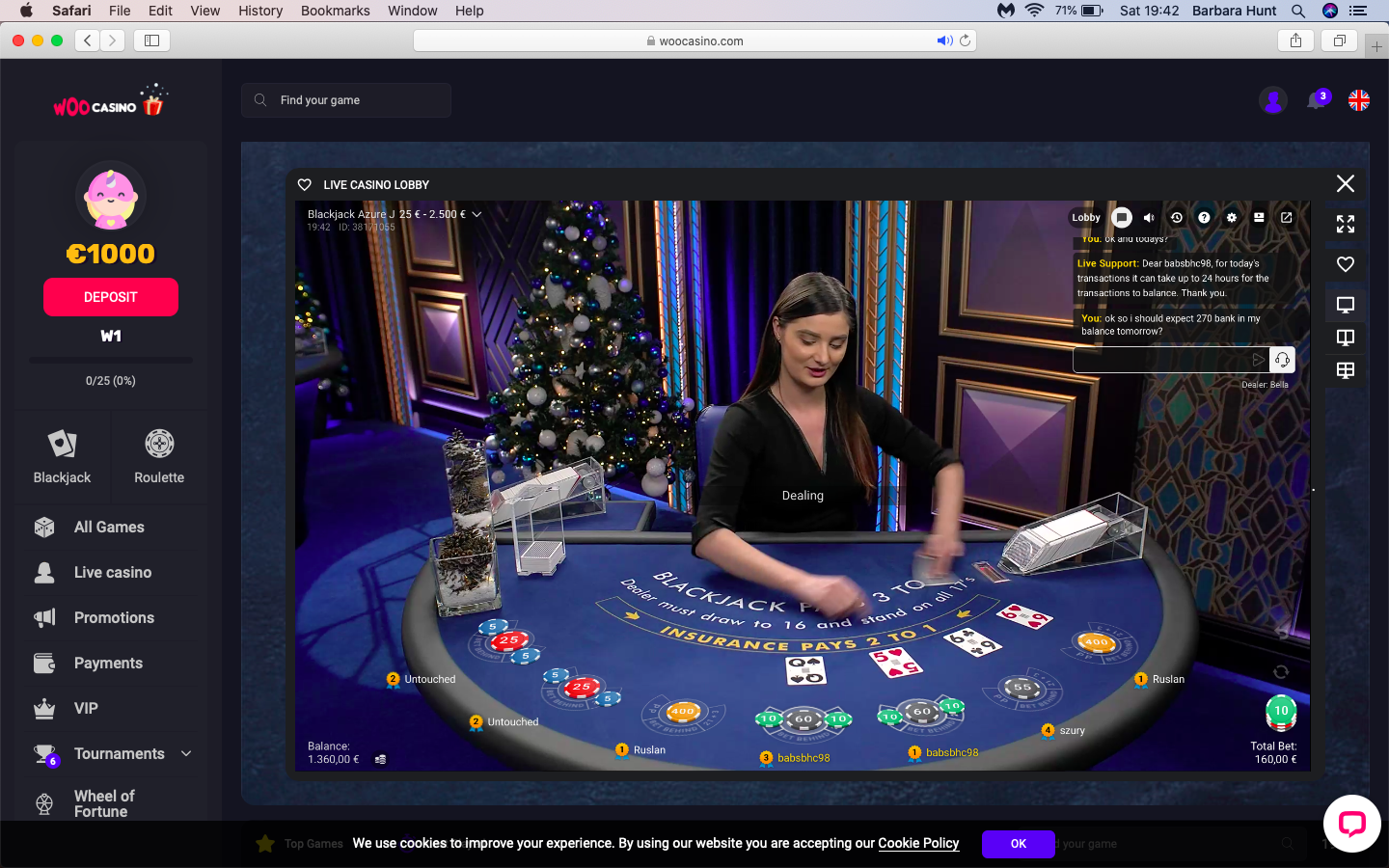Image resolution: width=1389 pixels, height=868 pixels.
Task: Open Wi-Fi status menu in menu bar
Action: click(1034, 11)
